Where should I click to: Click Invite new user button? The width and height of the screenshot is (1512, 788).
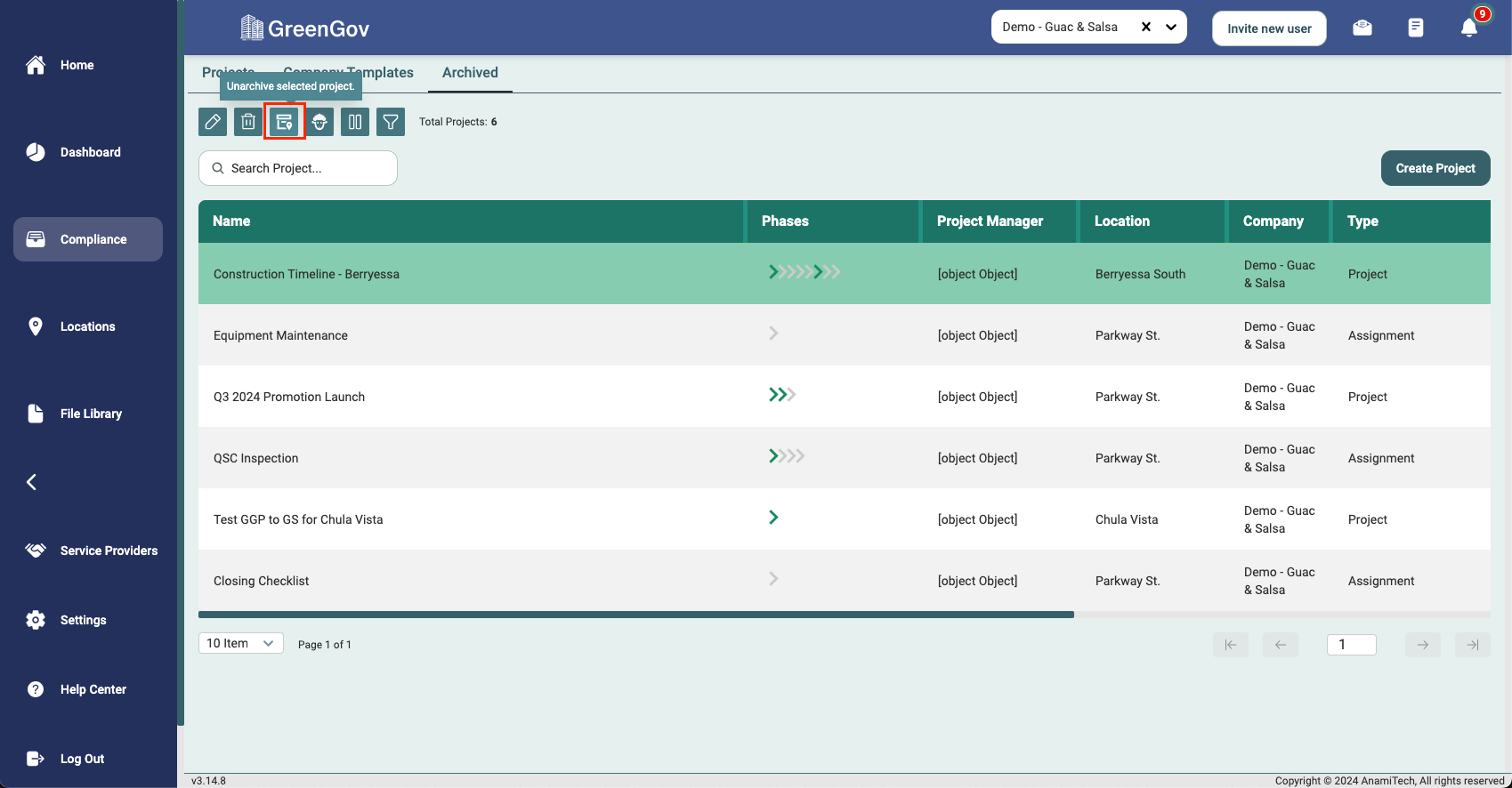pyautogui.click(x=1269, y=28)
